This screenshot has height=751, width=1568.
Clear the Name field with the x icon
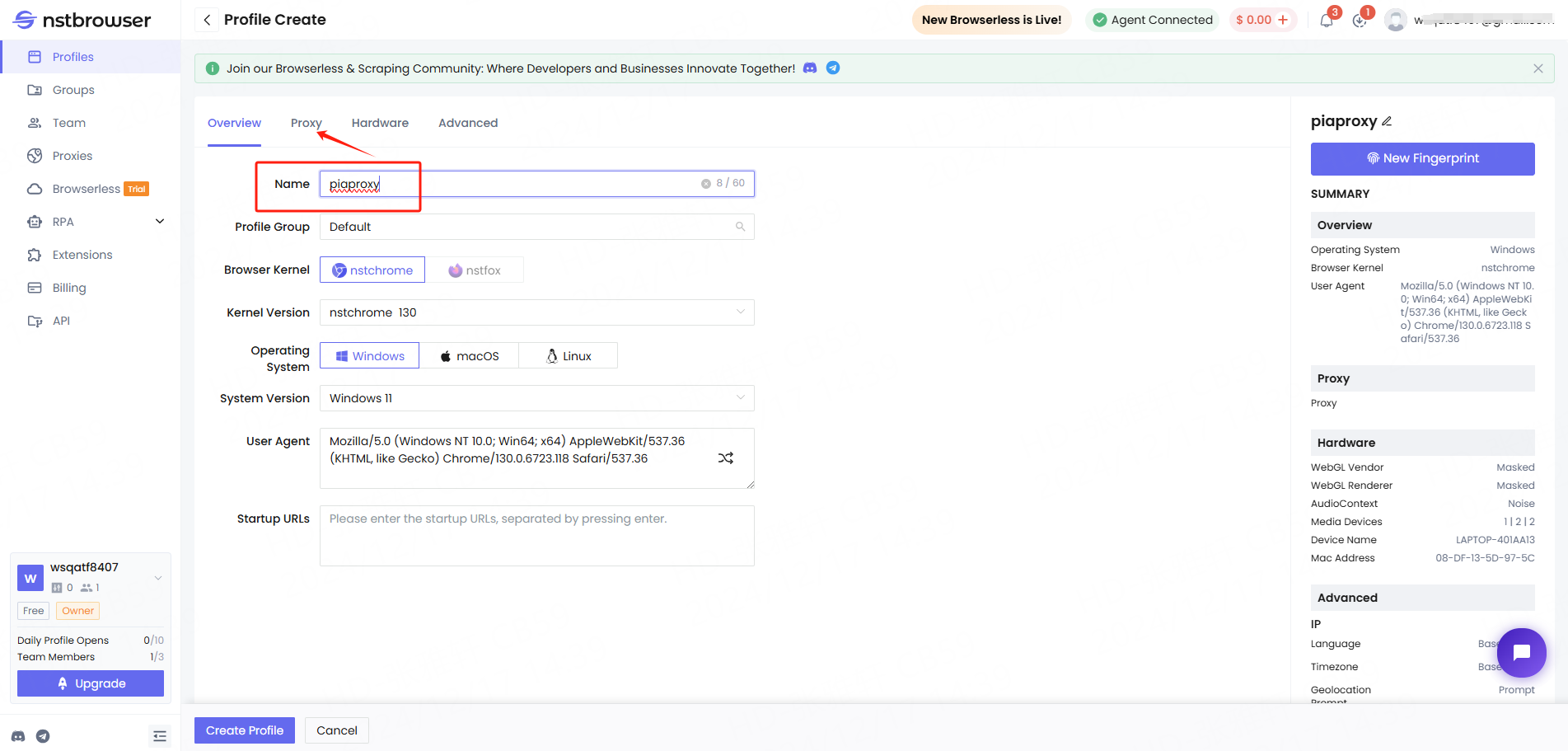705,184
